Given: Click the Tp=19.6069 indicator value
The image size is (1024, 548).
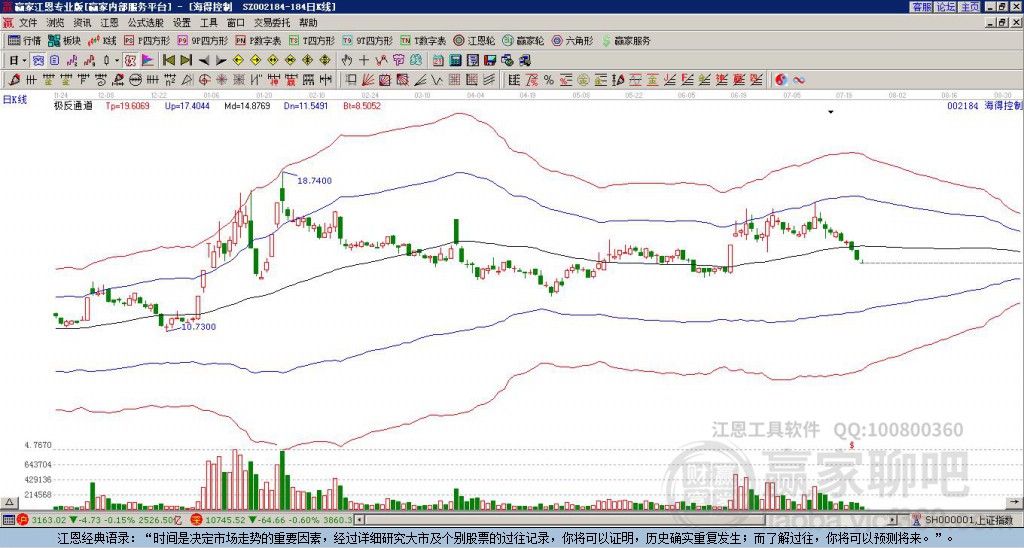Looking at the screenshot, I should point(127,106).
